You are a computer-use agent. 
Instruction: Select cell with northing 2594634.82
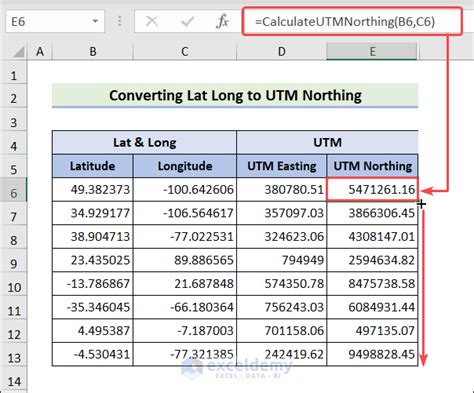click(372, 260)
